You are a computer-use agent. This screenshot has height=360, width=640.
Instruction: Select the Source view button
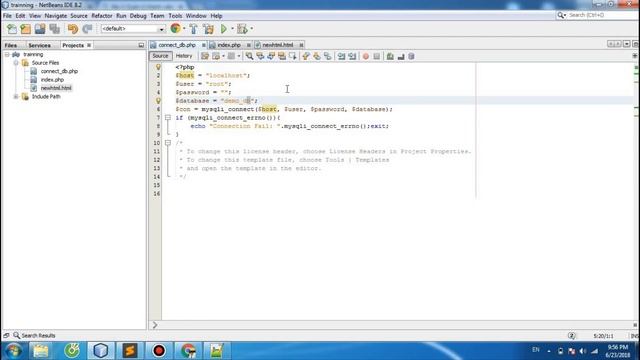[x=160, y=56]
